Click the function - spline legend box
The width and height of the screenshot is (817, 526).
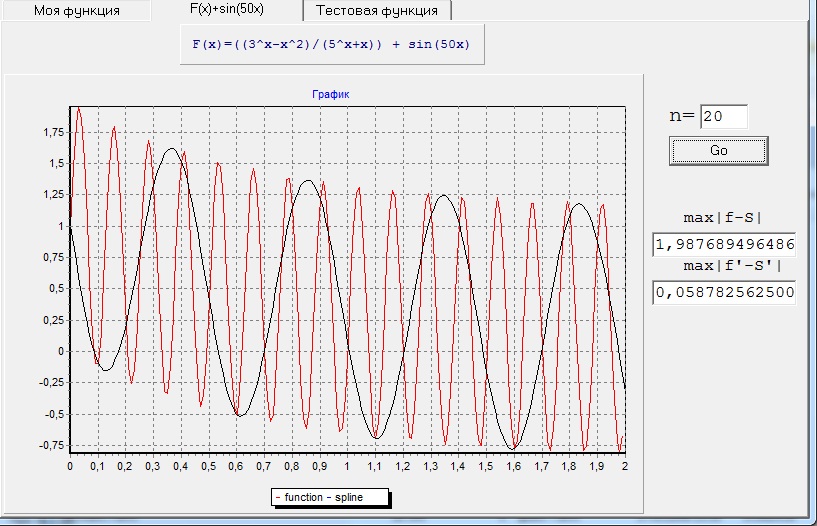330,497
